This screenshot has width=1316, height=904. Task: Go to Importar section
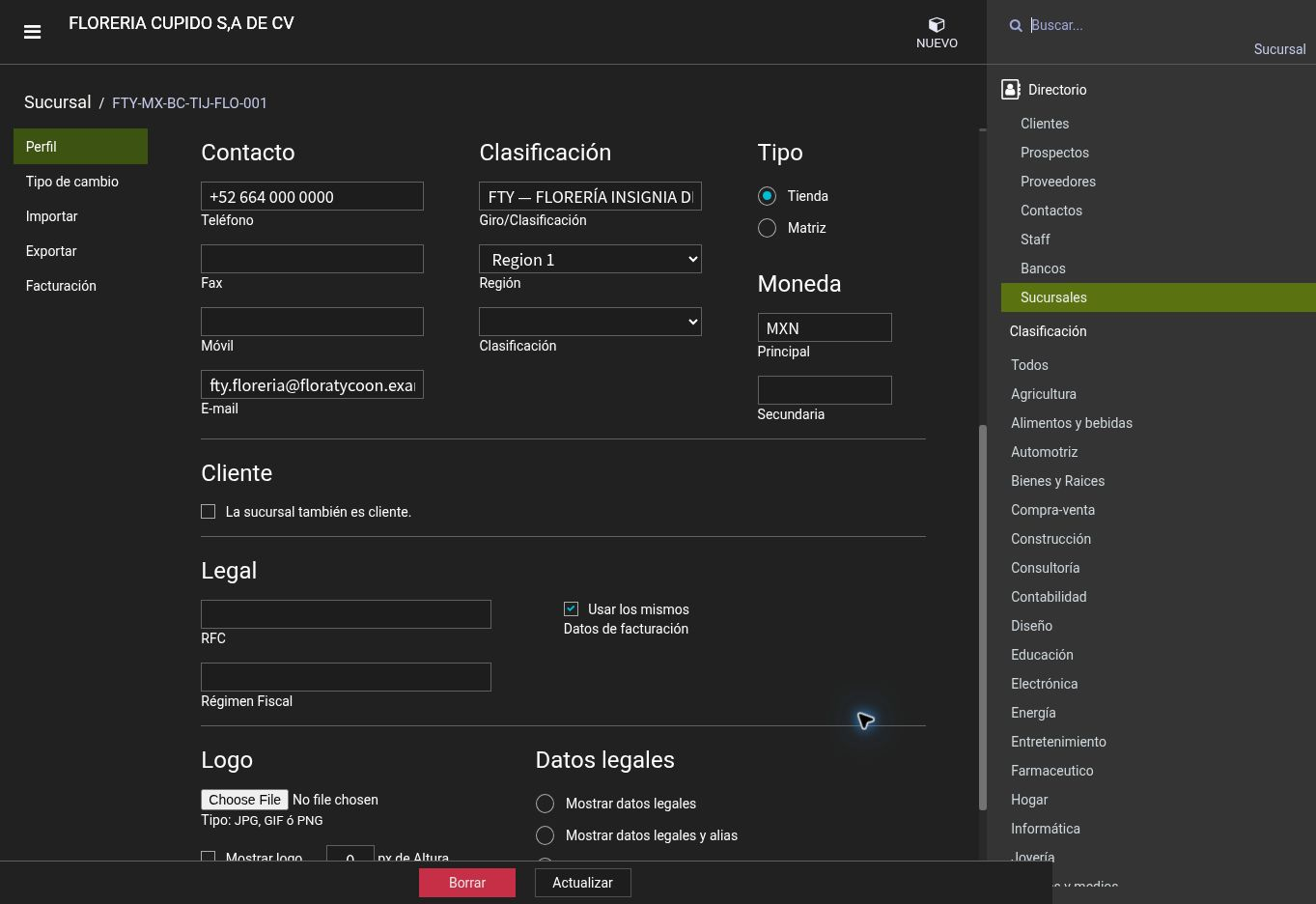tap(52, 216)
